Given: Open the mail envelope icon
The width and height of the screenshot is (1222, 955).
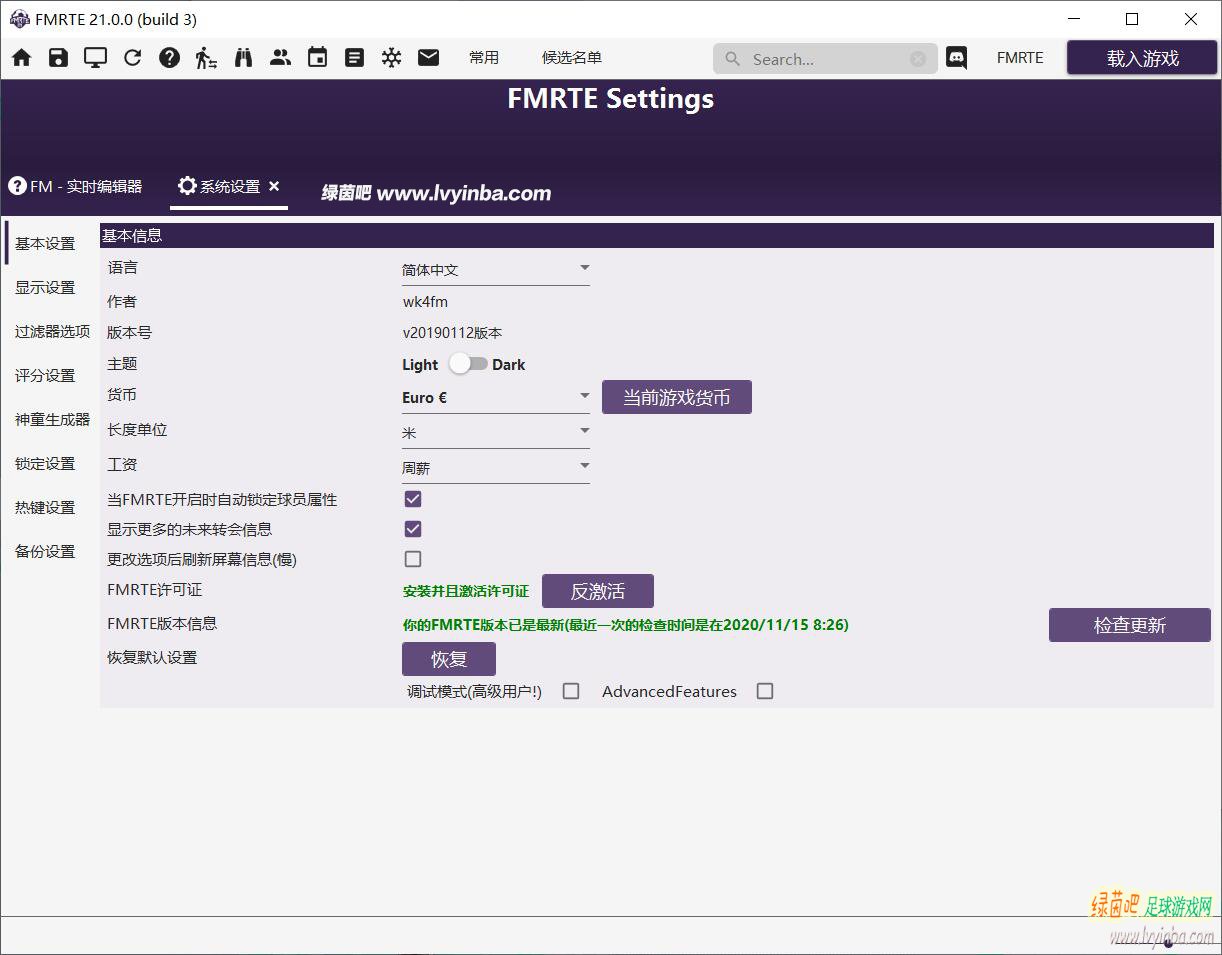Looking at the screenshot, I should (x=428, y=58).
